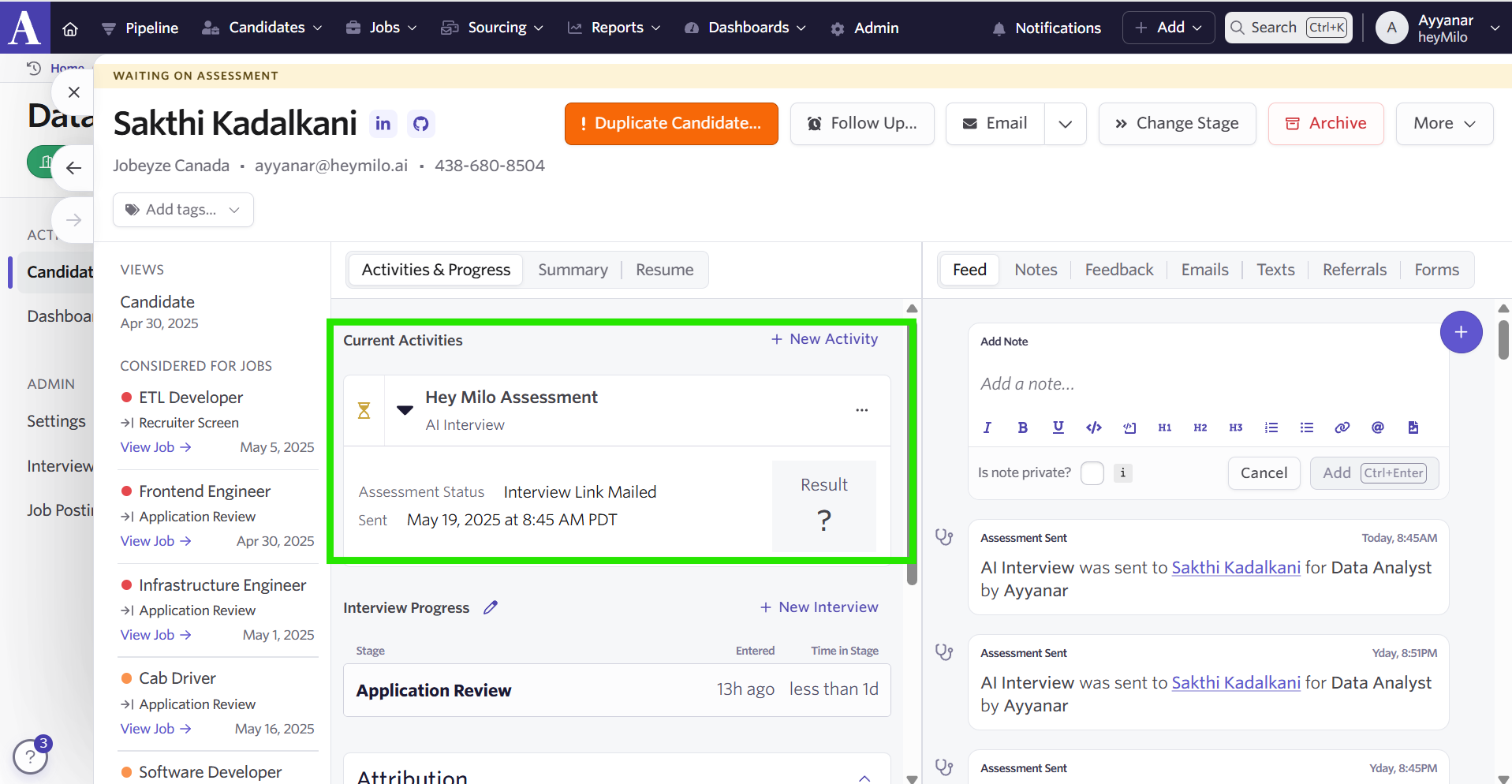Image resolution: width=1512 pixels, height=784 pixels.
Task: Open the Add tags dropdown
Action: [183, 210]
